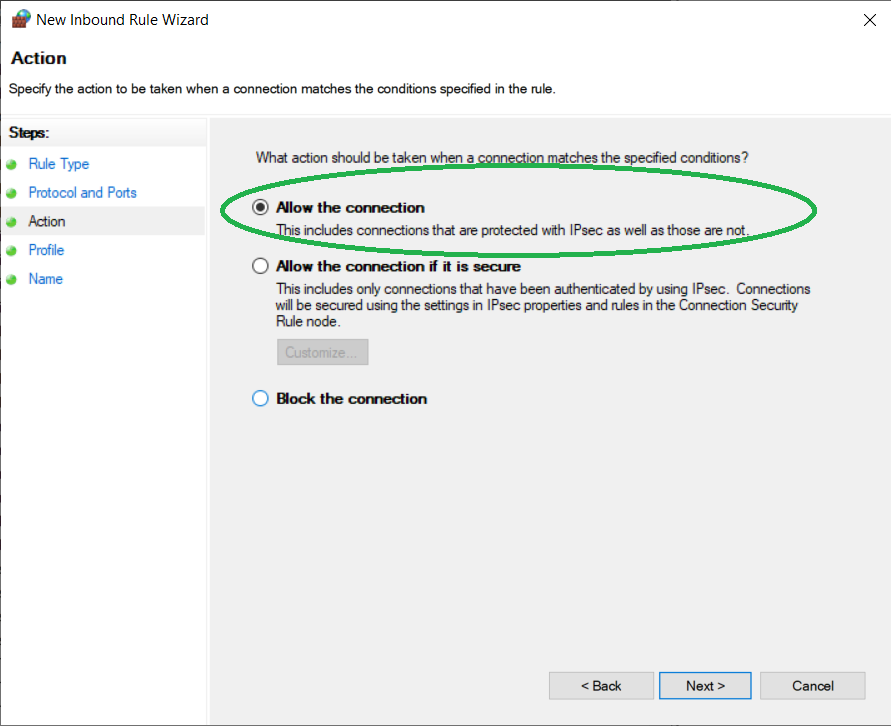
Task: Click the green bullet beside Rule Type
Action: click(11, 164)
